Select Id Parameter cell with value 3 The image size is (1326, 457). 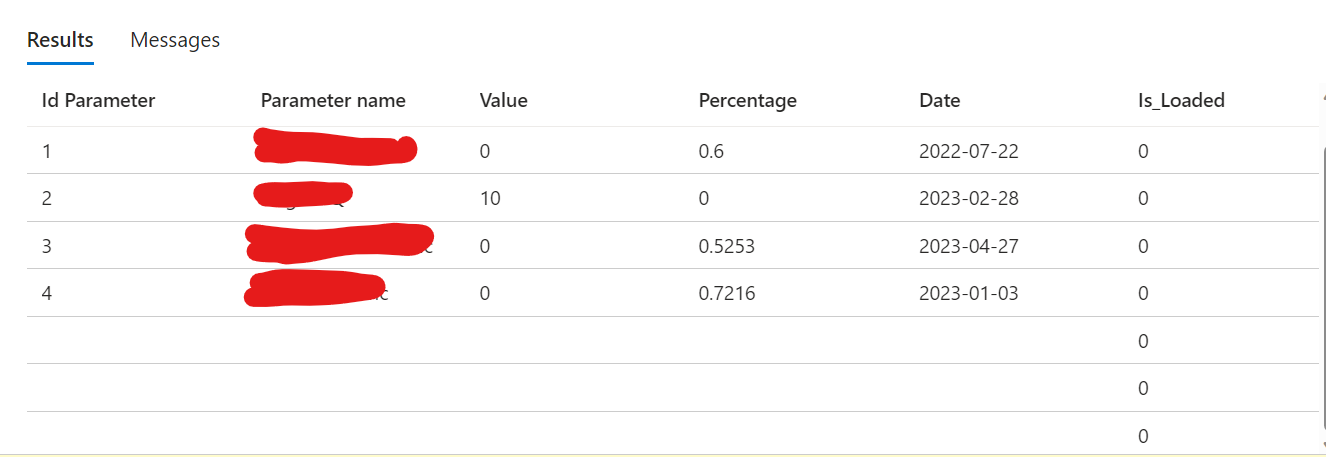click(46, 246)
